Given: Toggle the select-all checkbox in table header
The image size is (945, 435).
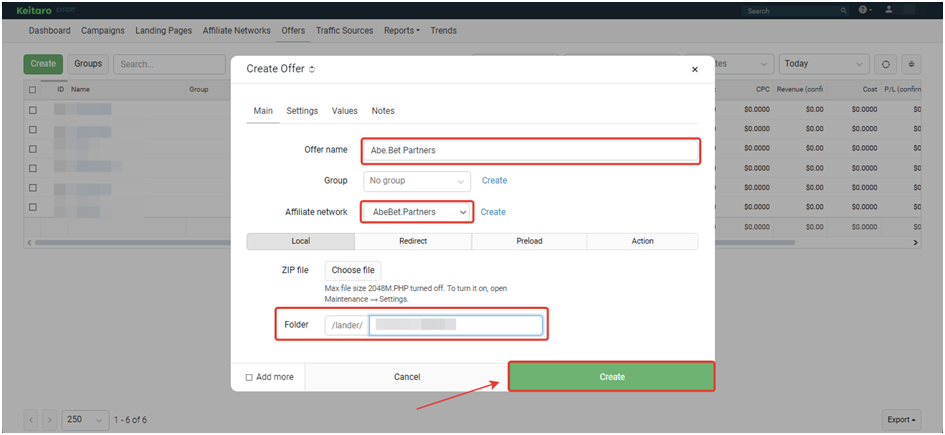Looking at the screenshot, I should coord(33,90).
